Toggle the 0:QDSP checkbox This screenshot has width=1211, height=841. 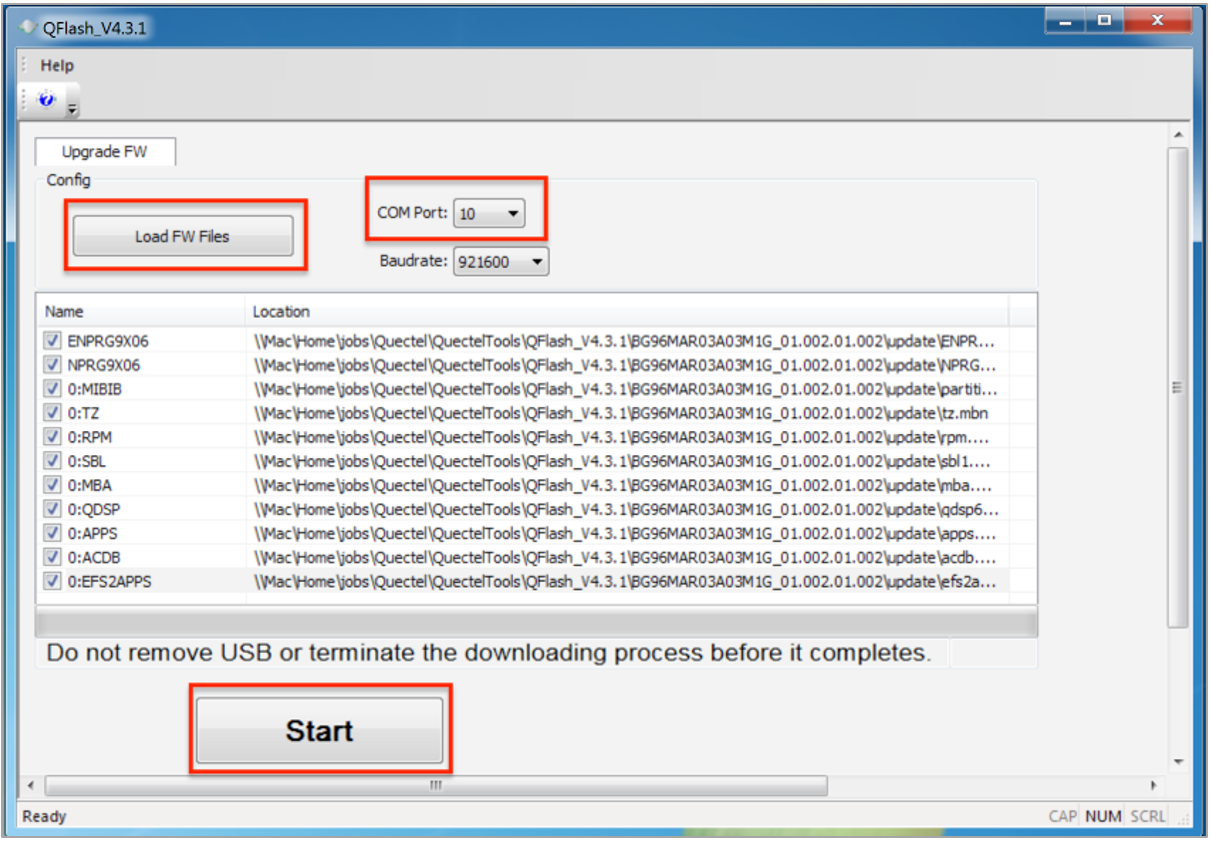(52, 509)
